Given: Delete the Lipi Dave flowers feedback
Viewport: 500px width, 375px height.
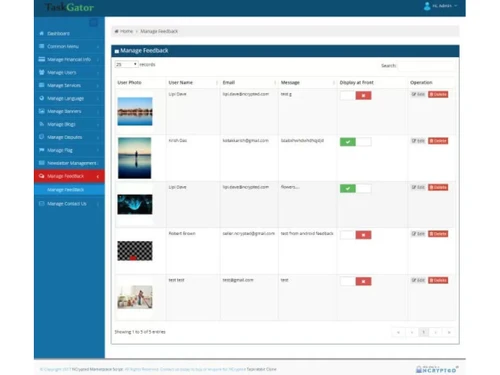Looking at the screenshot, I should click(438, 187).
